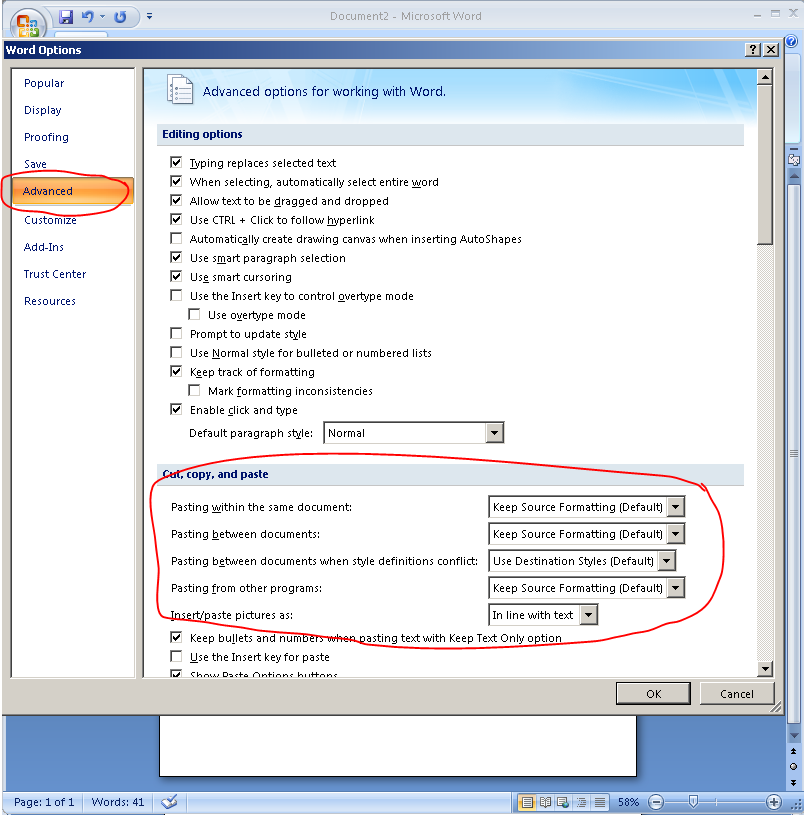Click Previous Page double-arrow in document scrollbar

(793, 751)
